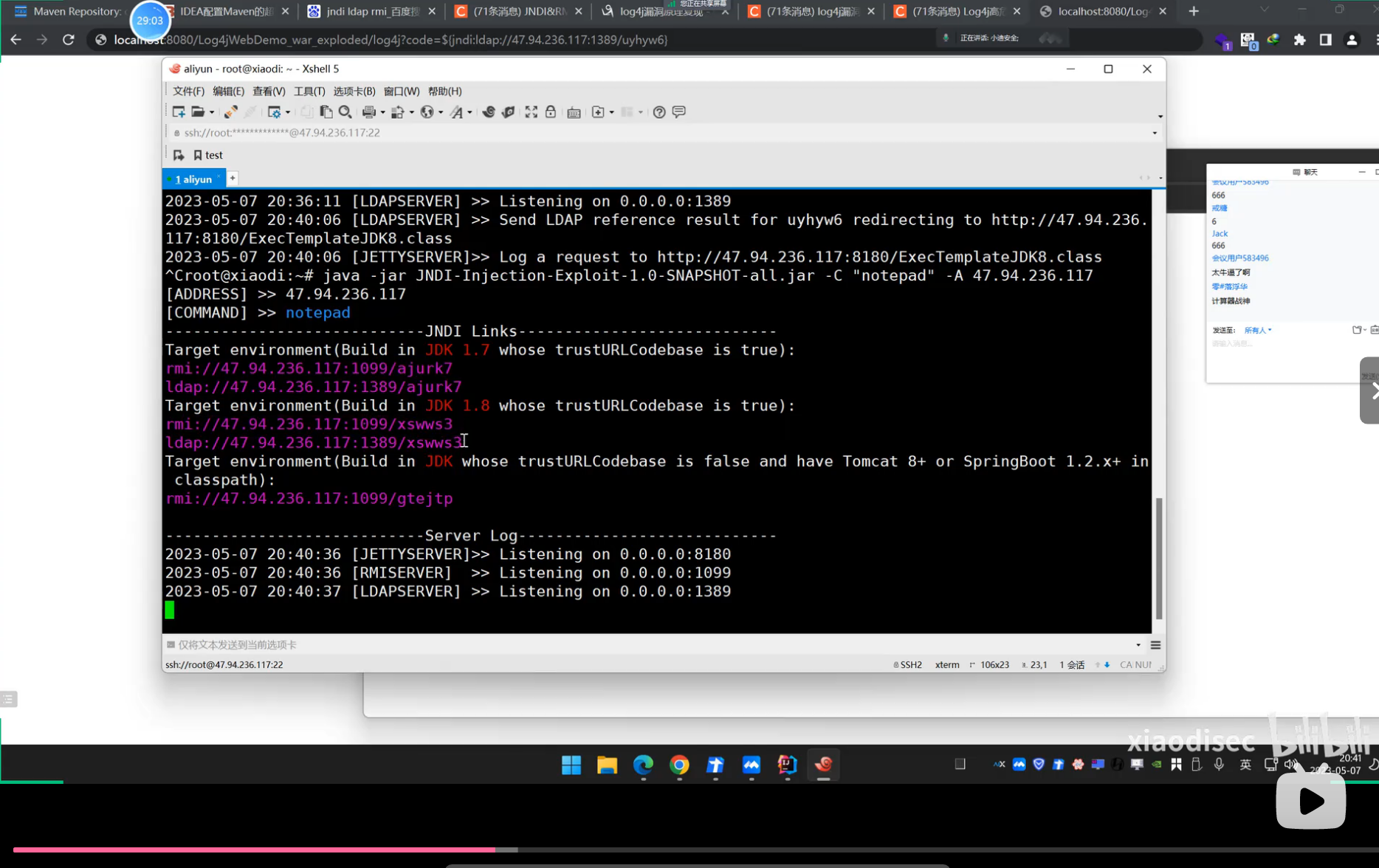Screen dimensions: 1379x868
Task: Open a new browser tab
Action: coord(1194,11)
